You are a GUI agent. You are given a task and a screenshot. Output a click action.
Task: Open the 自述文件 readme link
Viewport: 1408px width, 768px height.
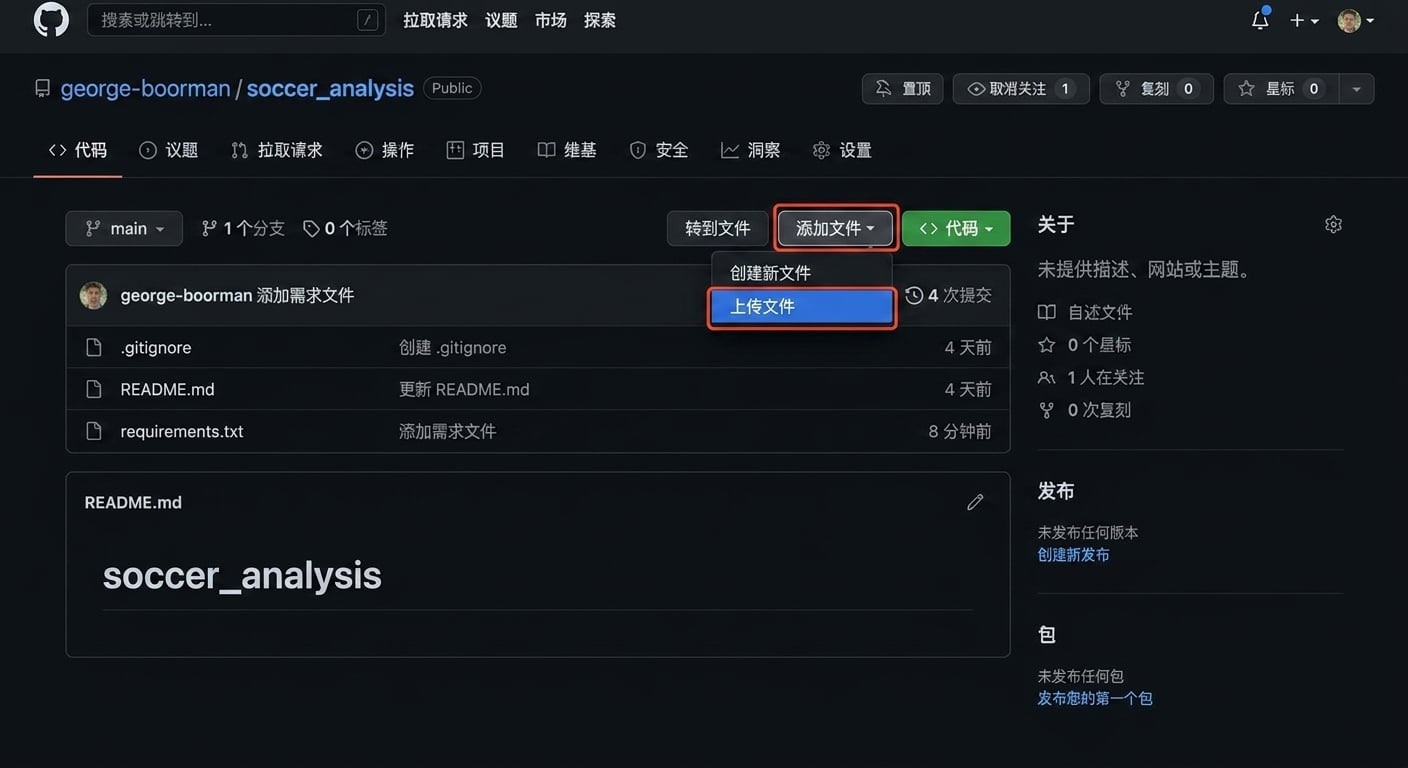[x=1085, y=312]
